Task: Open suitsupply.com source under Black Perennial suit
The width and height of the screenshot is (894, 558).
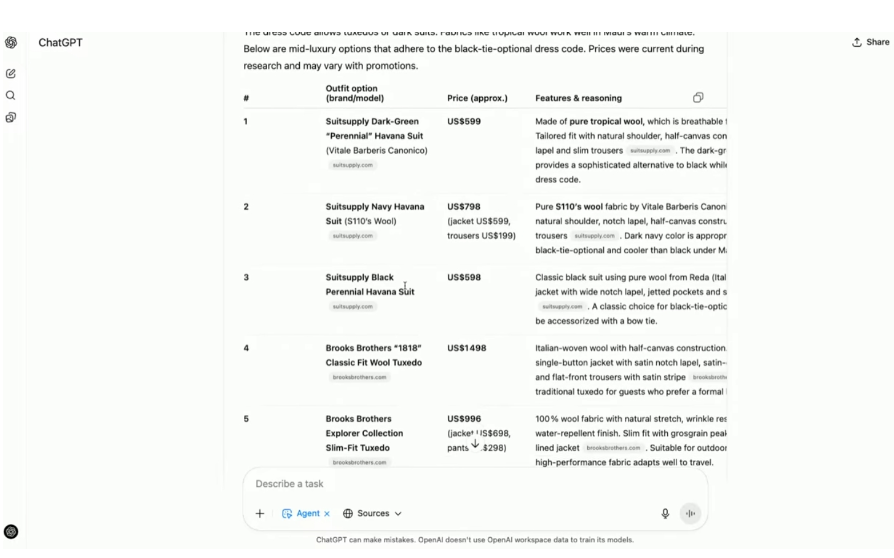Action: click(x=353, y=307)
